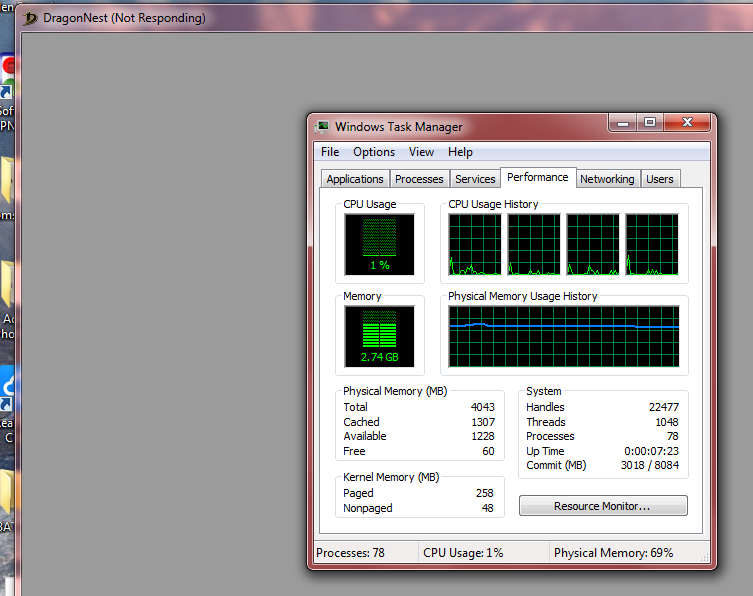Click the second CPU Usage History graph
Screen dimensions: 753x596
(x=534, y=244)
